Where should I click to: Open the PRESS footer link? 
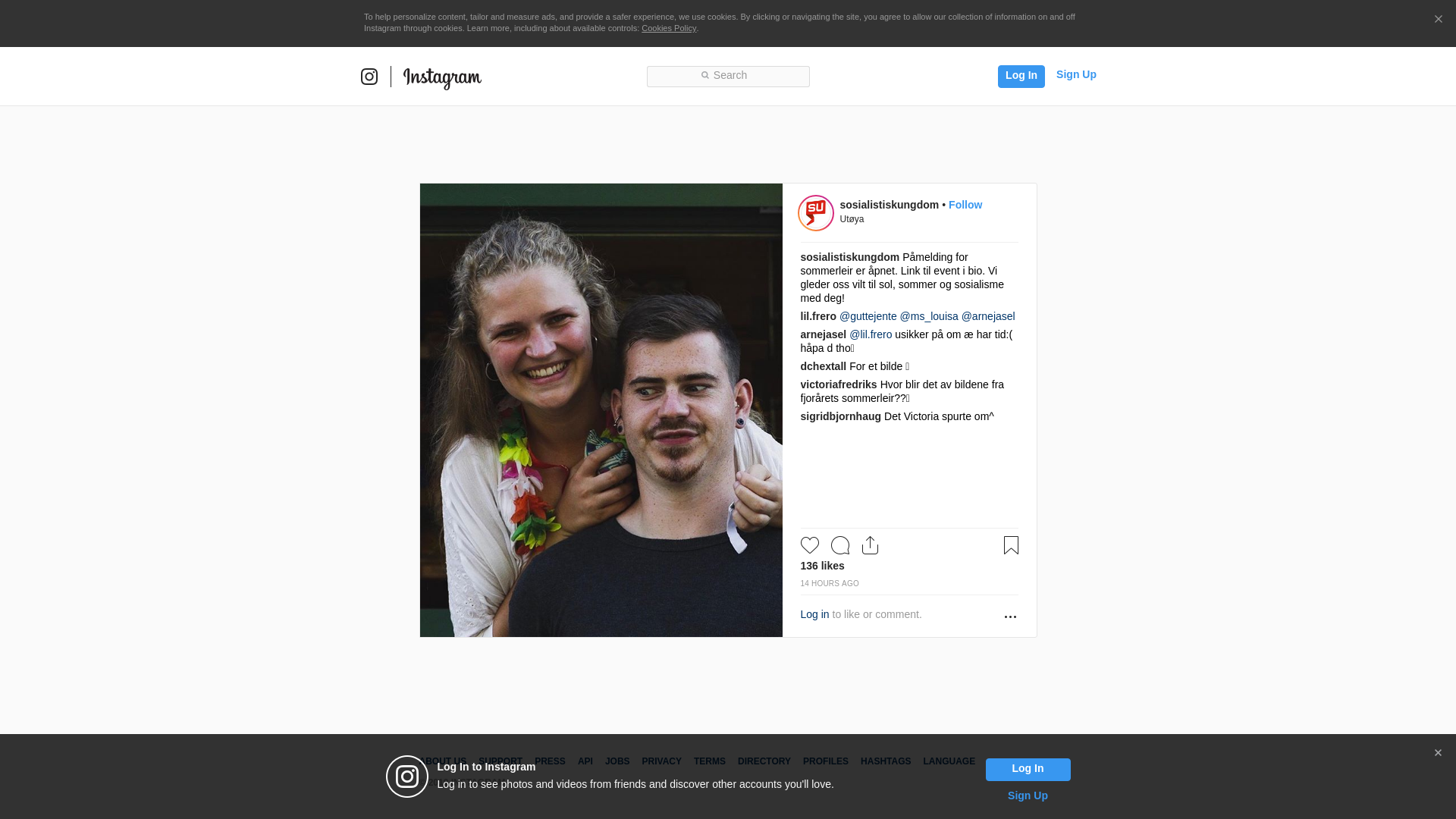point(550,761)
